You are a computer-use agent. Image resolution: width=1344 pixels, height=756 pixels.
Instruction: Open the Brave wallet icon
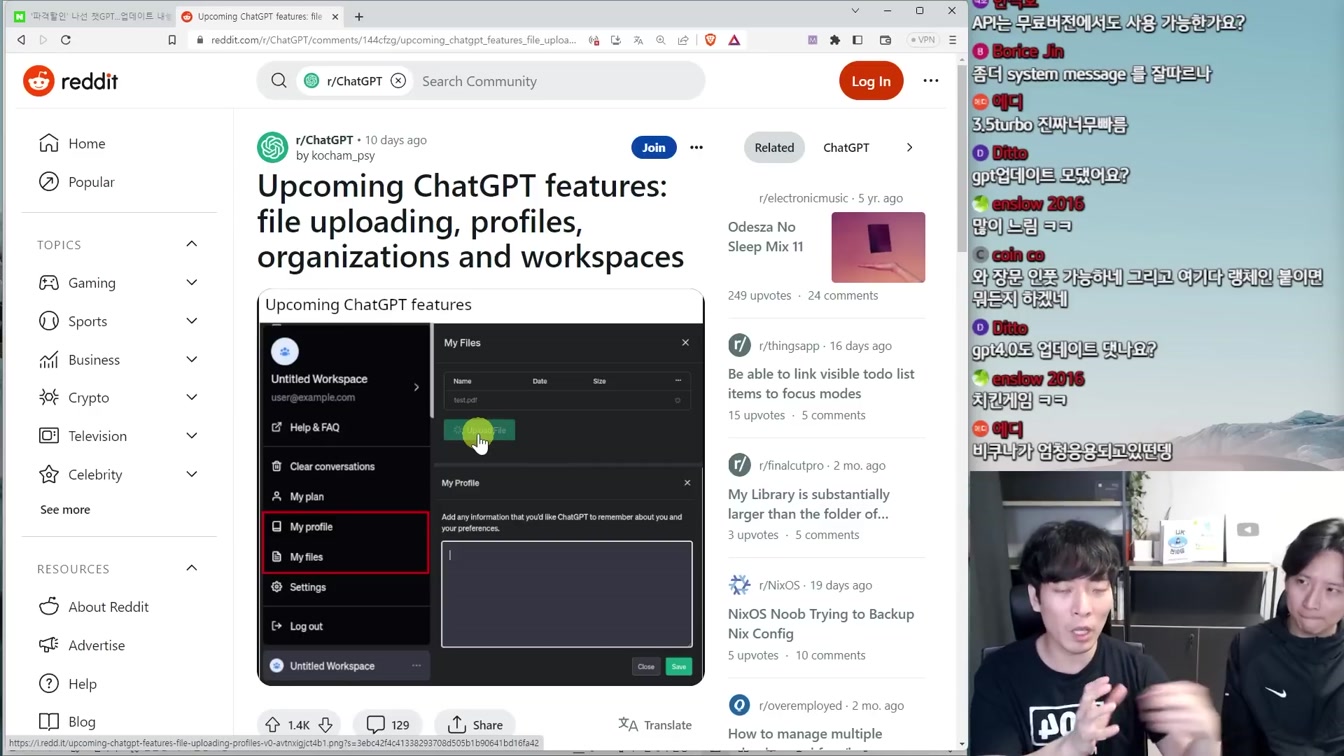point(885,40)
